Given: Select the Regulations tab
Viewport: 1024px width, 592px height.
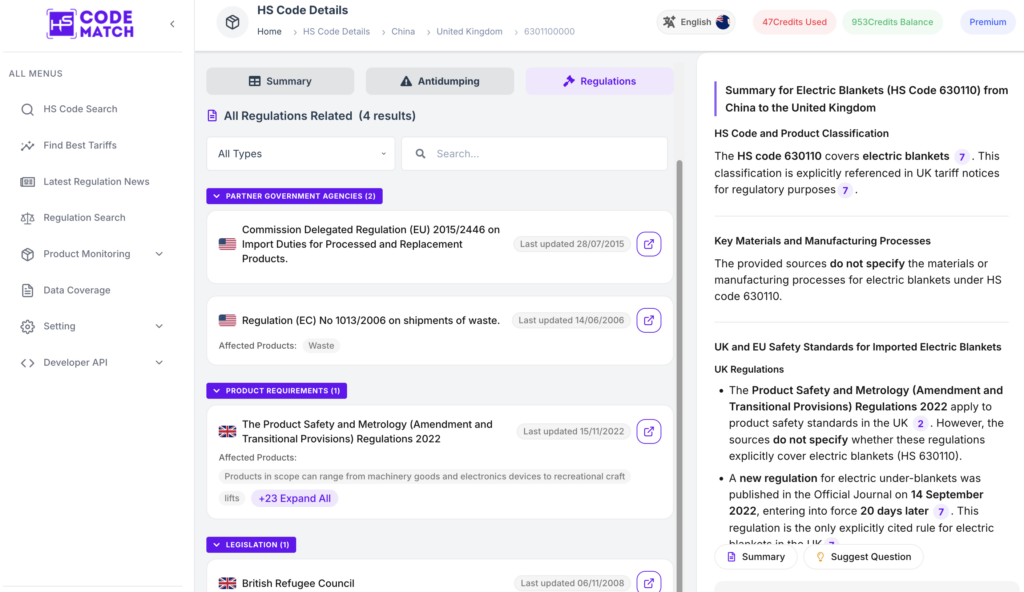Looking at the screenshot, I should (600, 81).
